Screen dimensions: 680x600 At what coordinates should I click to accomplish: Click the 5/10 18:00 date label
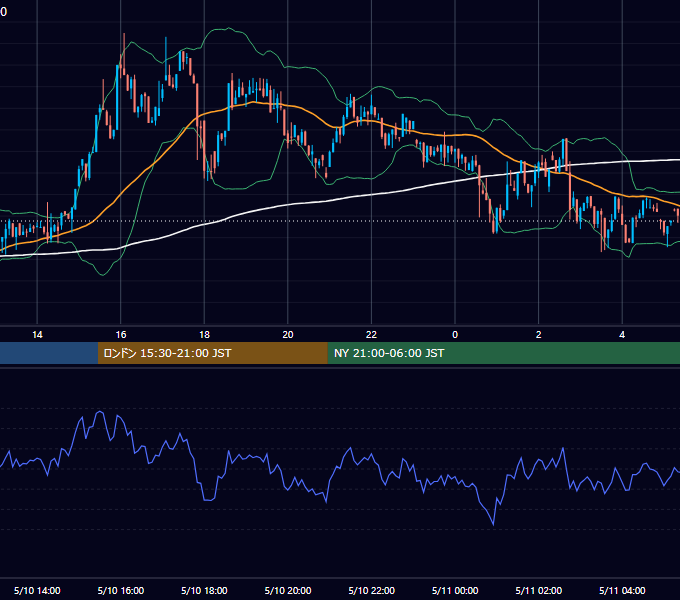[204, 590]
